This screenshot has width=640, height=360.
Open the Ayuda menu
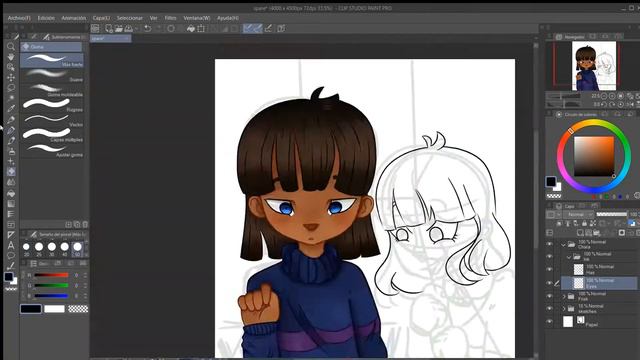(x=228, y=18)
